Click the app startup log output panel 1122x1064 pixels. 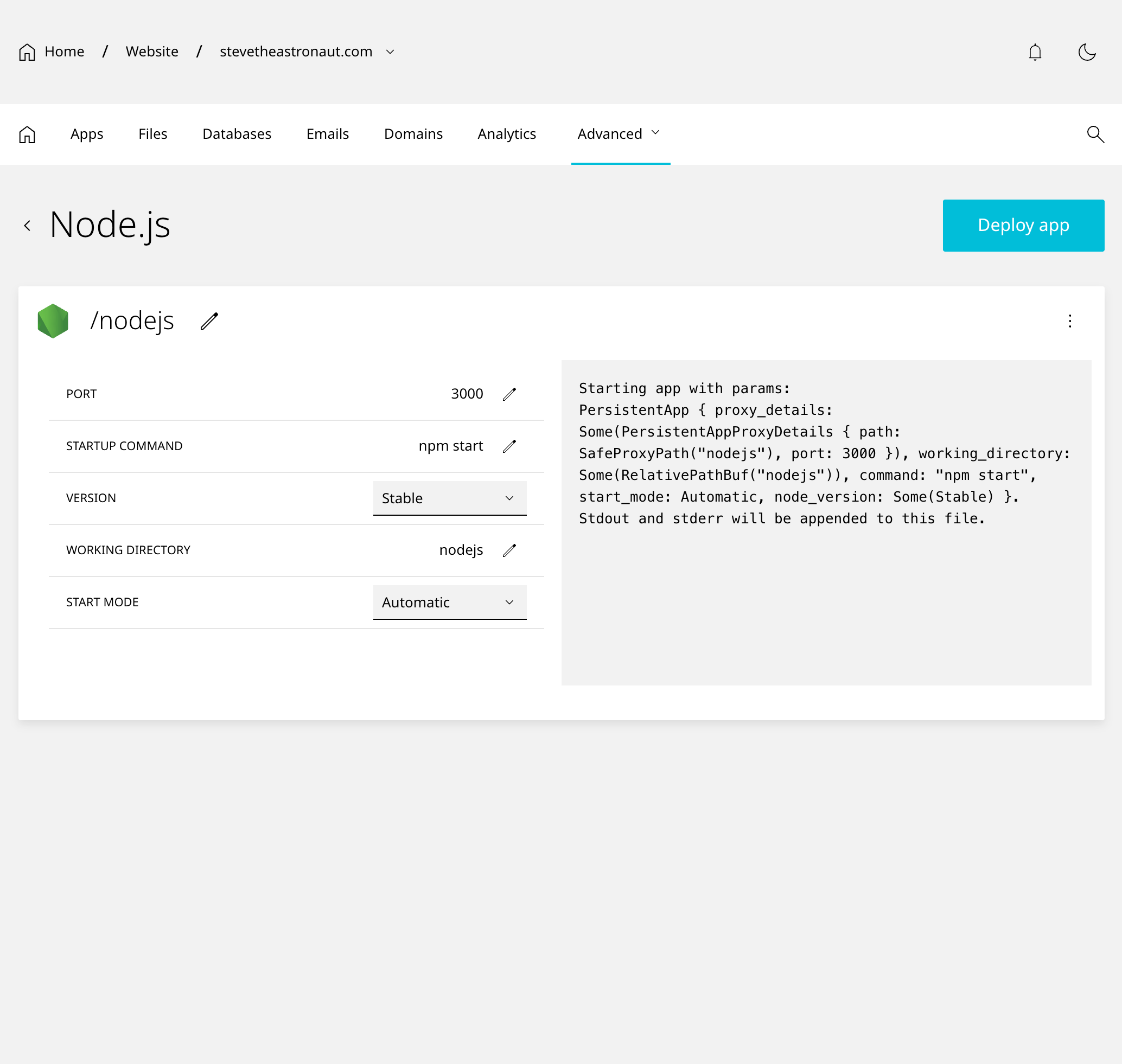pos(826,522)
